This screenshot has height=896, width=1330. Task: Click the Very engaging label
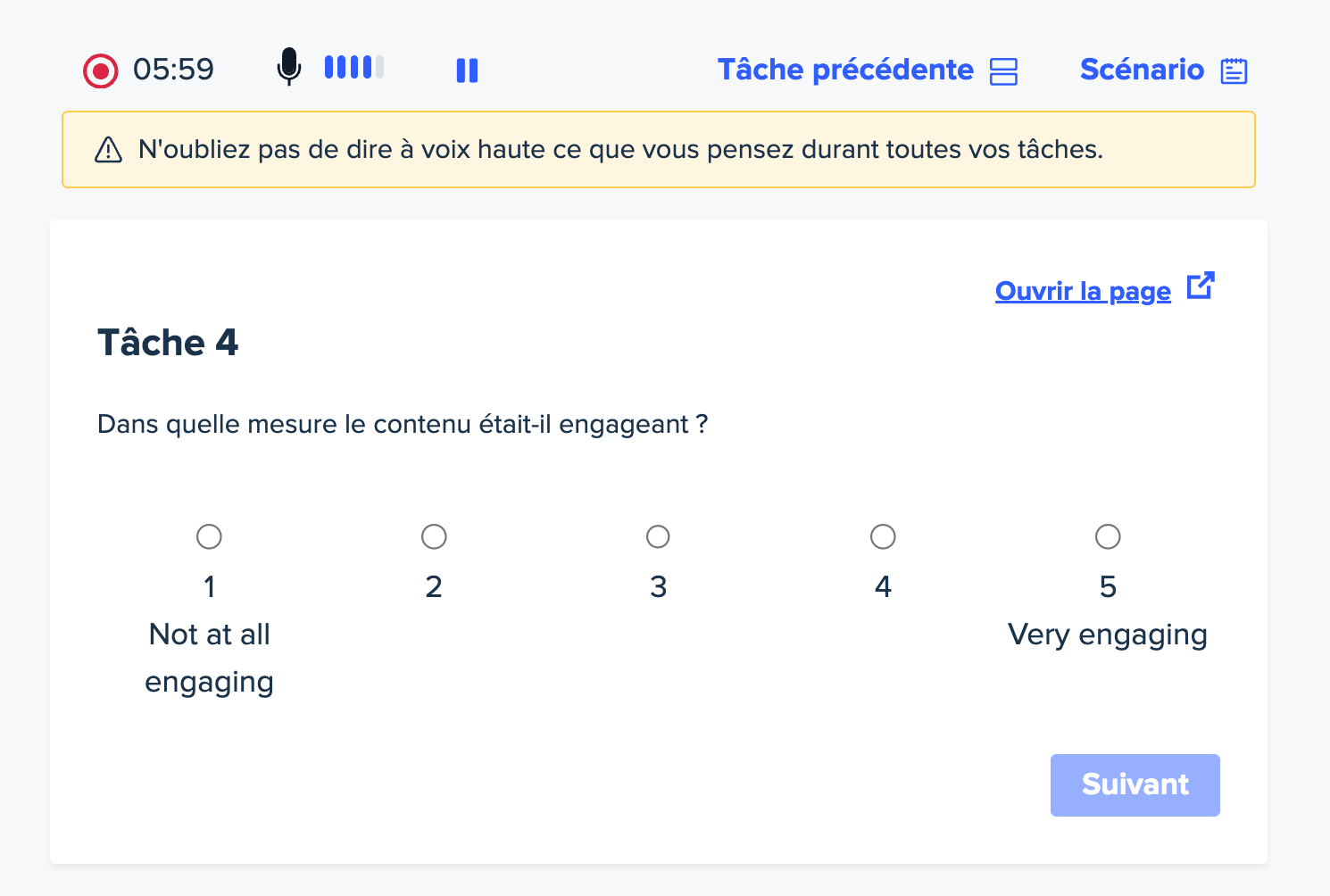coord(1108,635)
